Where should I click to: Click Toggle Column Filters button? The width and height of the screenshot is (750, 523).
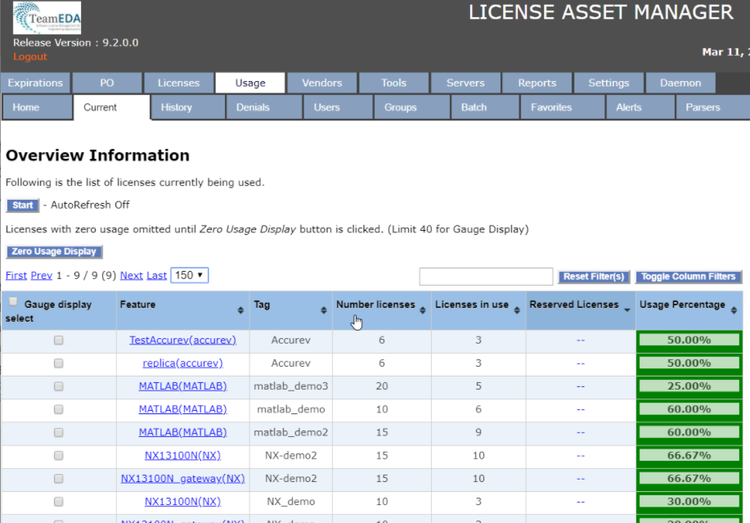pyautogui.click(x=689, y=277)
